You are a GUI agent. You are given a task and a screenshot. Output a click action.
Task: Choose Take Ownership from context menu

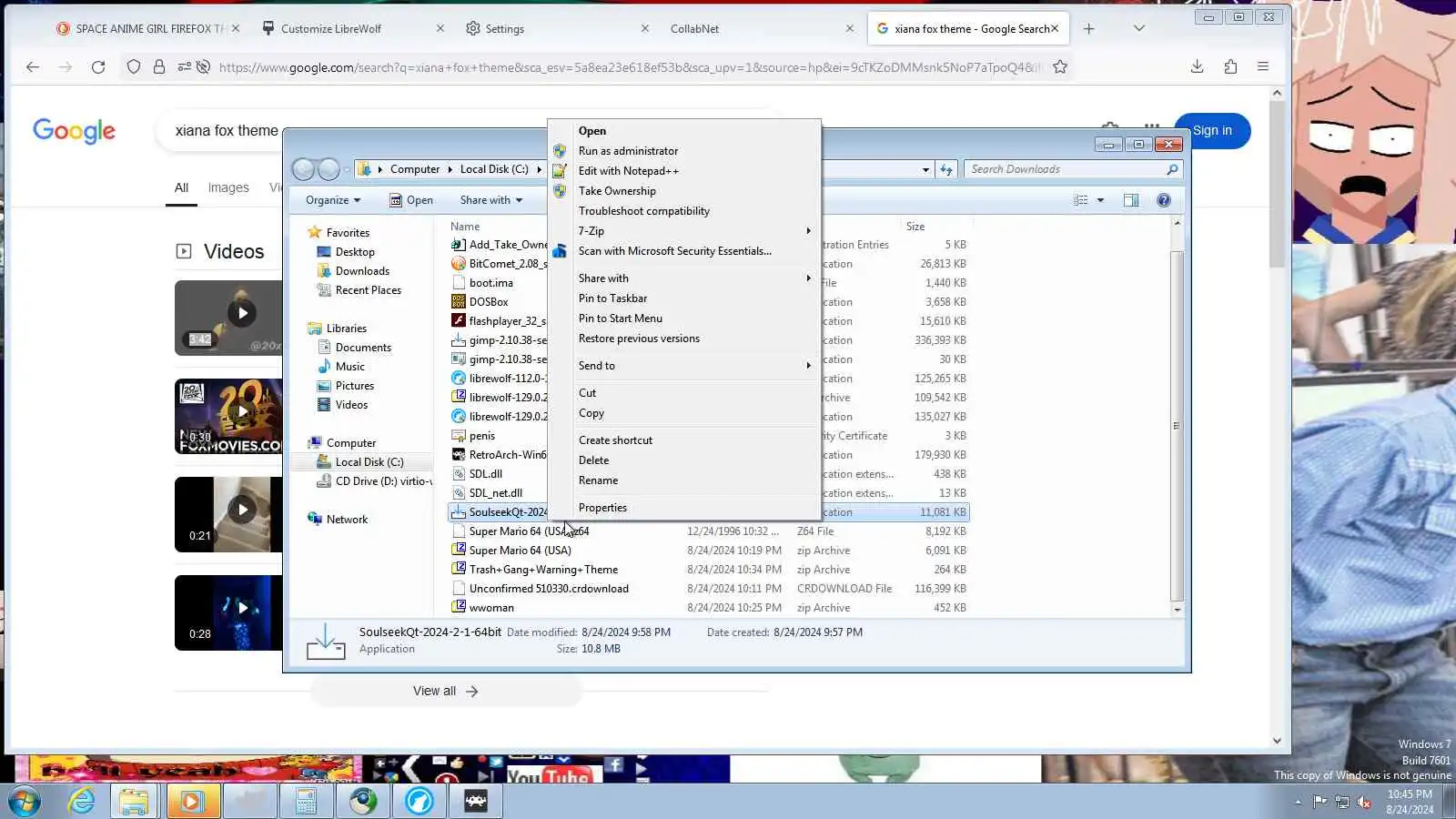684,191
